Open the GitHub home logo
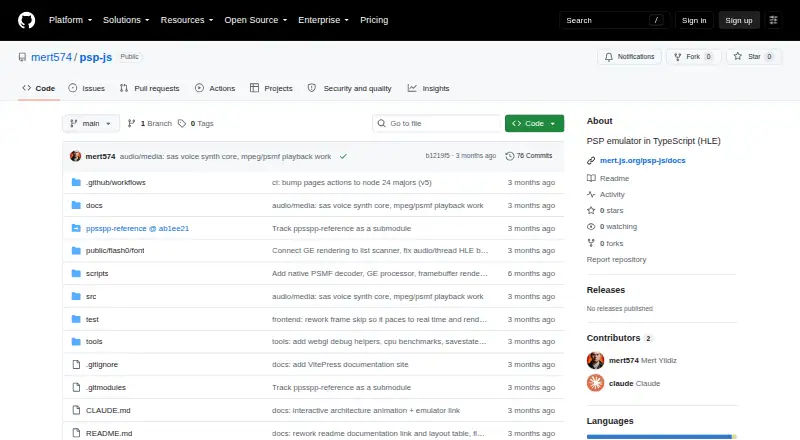 27,20
